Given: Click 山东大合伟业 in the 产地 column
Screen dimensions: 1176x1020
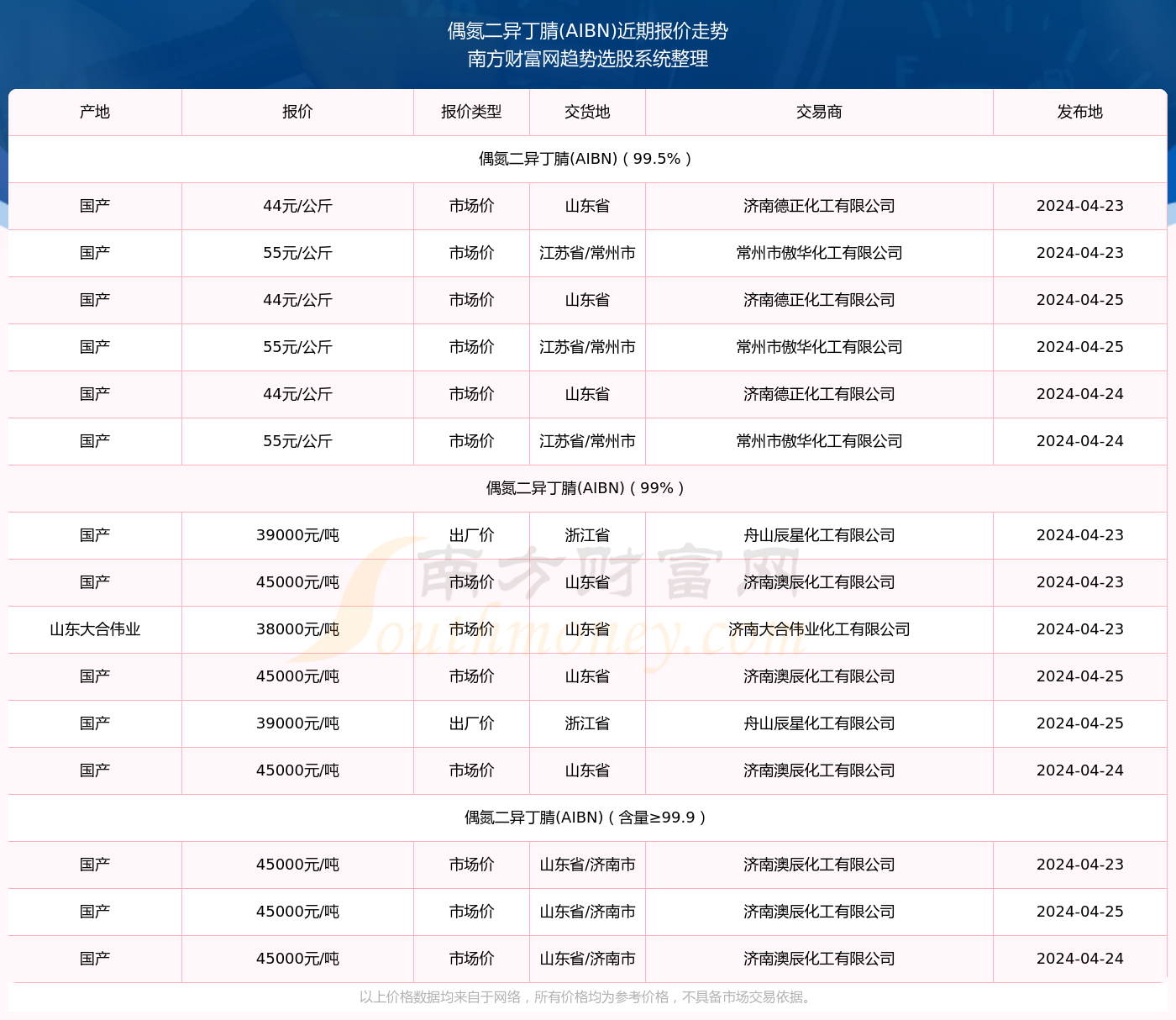Looking at the screenshot, I should [95, 629].
